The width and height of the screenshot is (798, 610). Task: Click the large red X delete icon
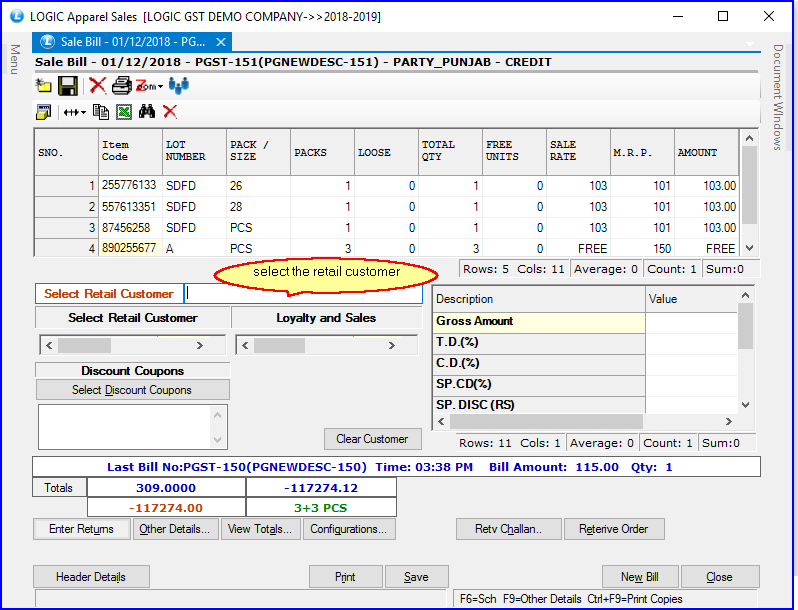(97, 85)
